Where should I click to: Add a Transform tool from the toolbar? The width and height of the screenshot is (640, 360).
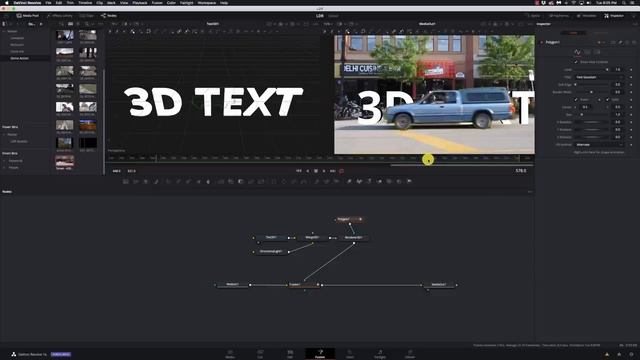tap(261, 181)
